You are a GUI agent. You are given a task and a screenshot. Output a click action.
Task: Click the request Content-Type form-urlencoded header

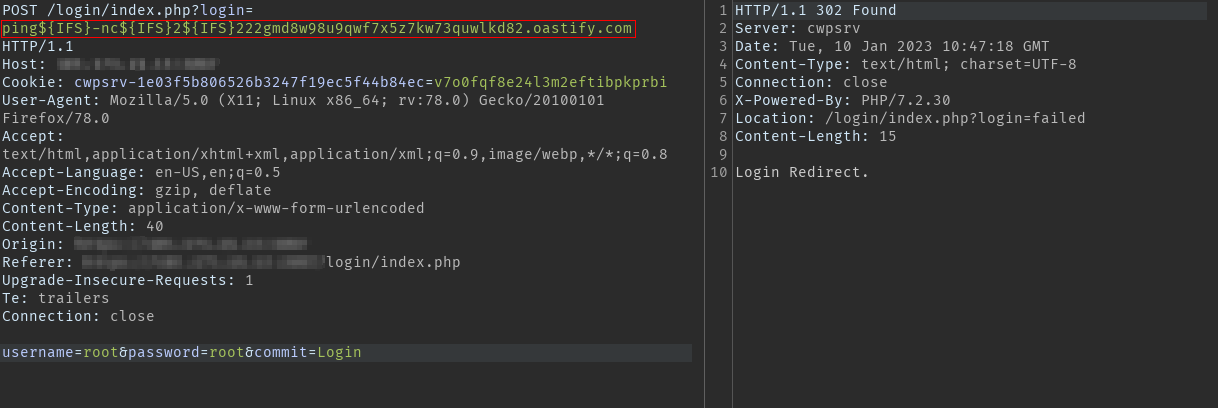click(x=213, y=208)
